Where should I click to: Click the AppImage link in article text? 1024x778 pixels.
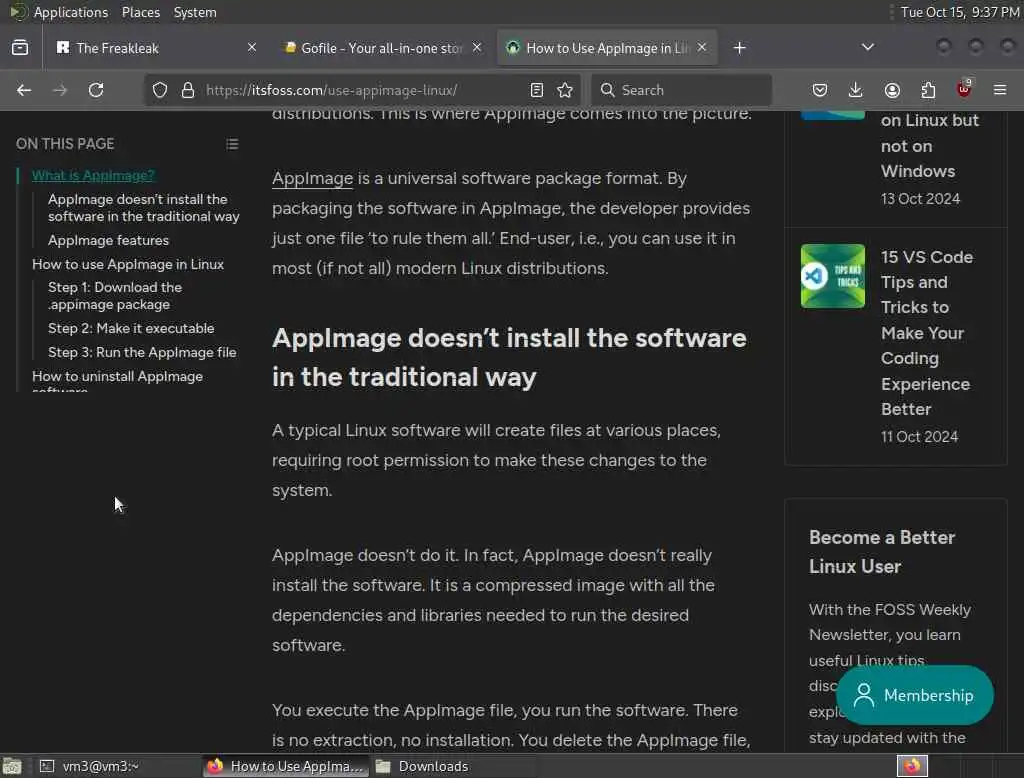tap(312, 178)
